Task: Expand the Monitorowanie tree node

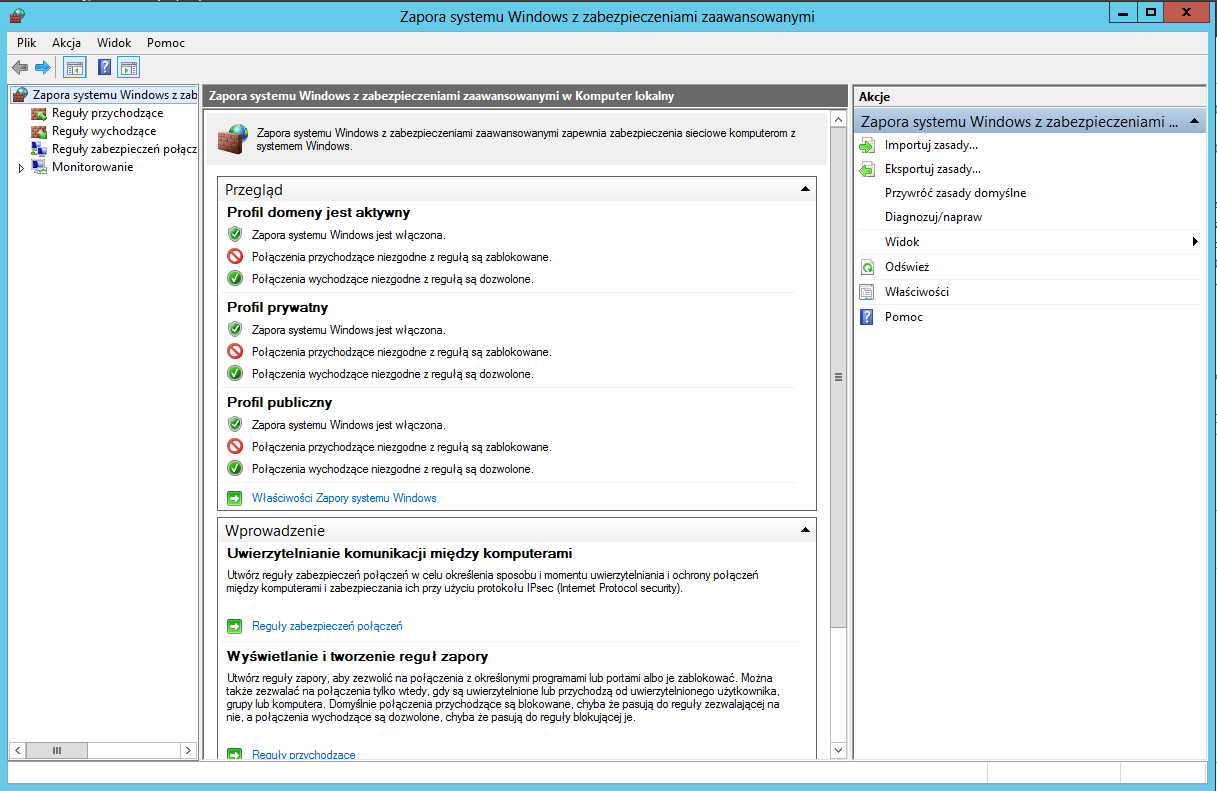Action: (x=21, y=168)
